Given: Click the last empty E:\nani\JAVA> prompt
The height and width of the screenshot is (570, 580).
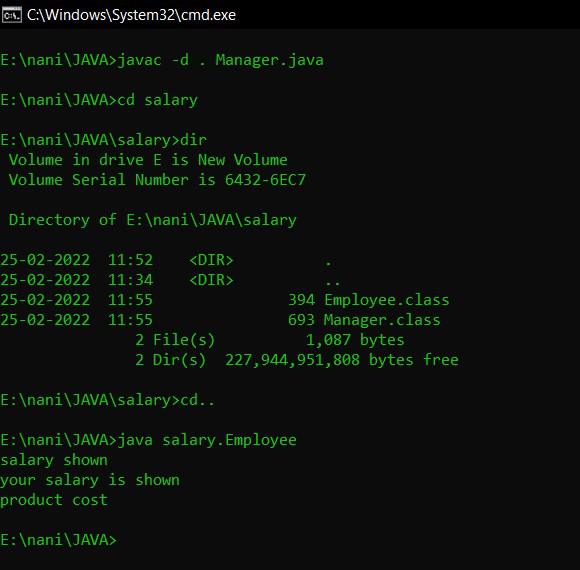Looking at the screenshot, I should 58,540.
